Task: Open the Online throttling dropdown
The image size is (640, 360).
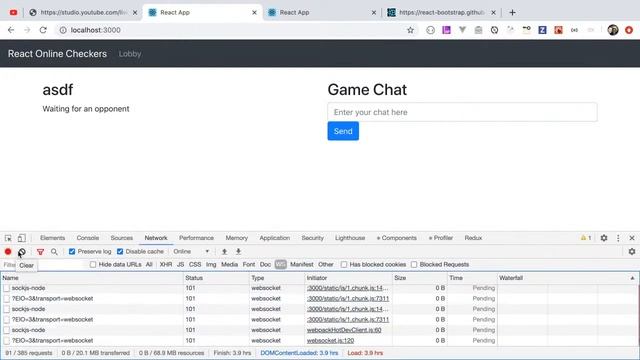Action: tap(191, 251)
